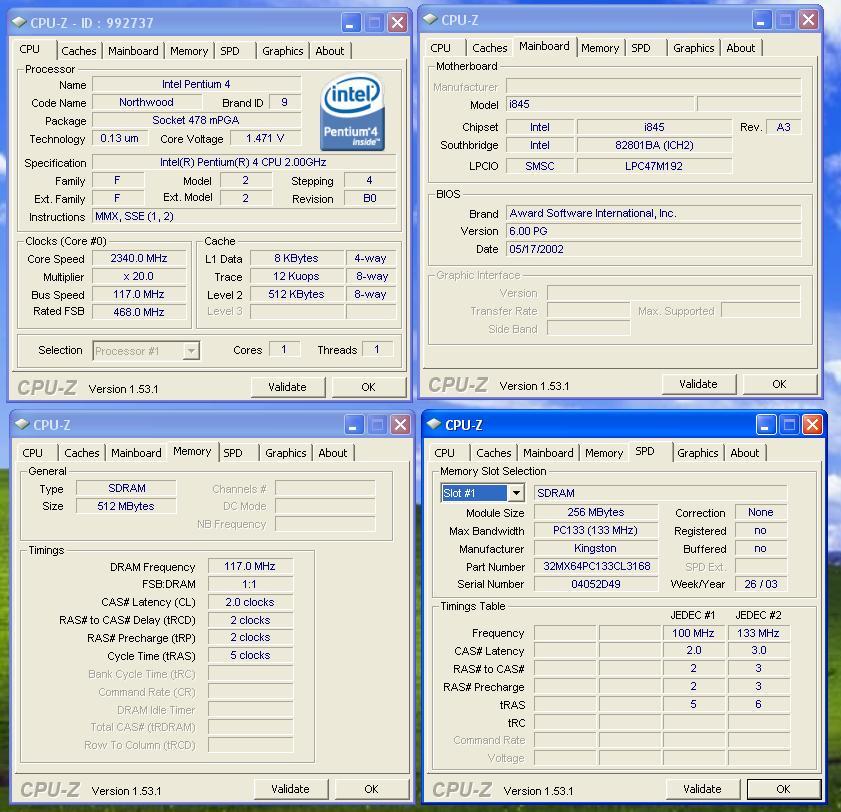Click the Serial Number 04052D49 field
Image resolution: width=841 pixels, height=812 pixels.
[596, 584]
